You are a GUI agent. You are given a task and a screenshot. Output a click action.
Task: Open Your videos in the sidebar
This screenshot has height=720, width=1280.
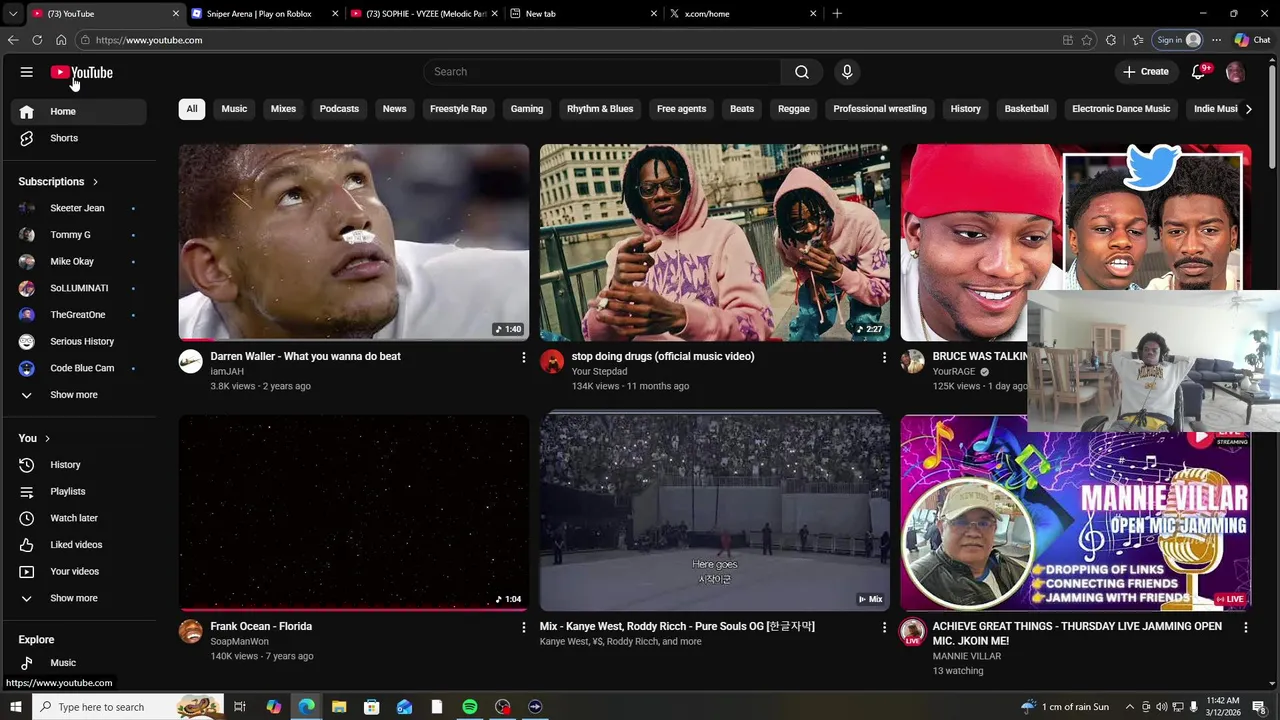pos(78,572)
